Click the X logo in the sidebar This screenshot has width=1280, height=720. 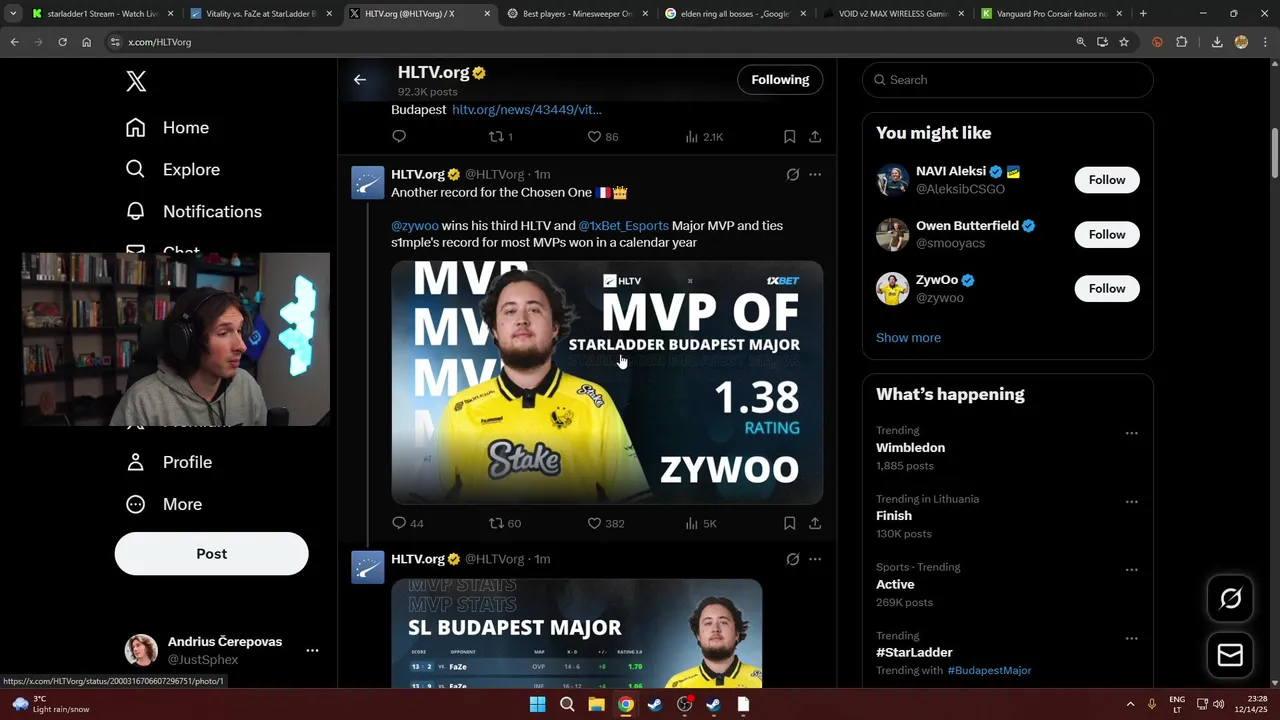pos(136,81)
